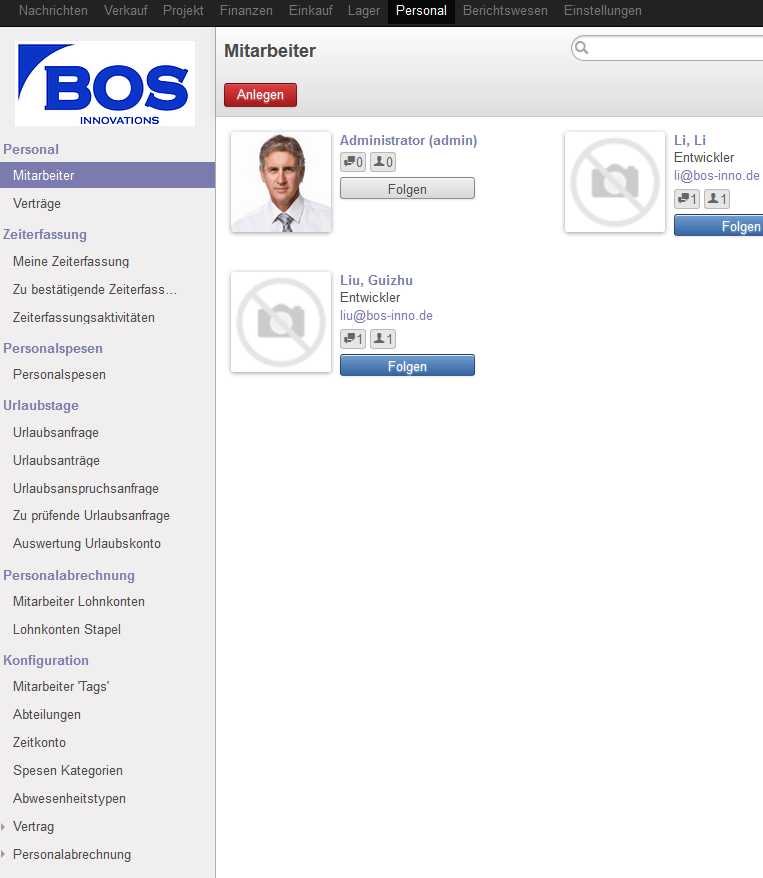This screenshot has height=878, width=763.
Task: Open Spesen Kategorien
Action: [x=68, y=770]
